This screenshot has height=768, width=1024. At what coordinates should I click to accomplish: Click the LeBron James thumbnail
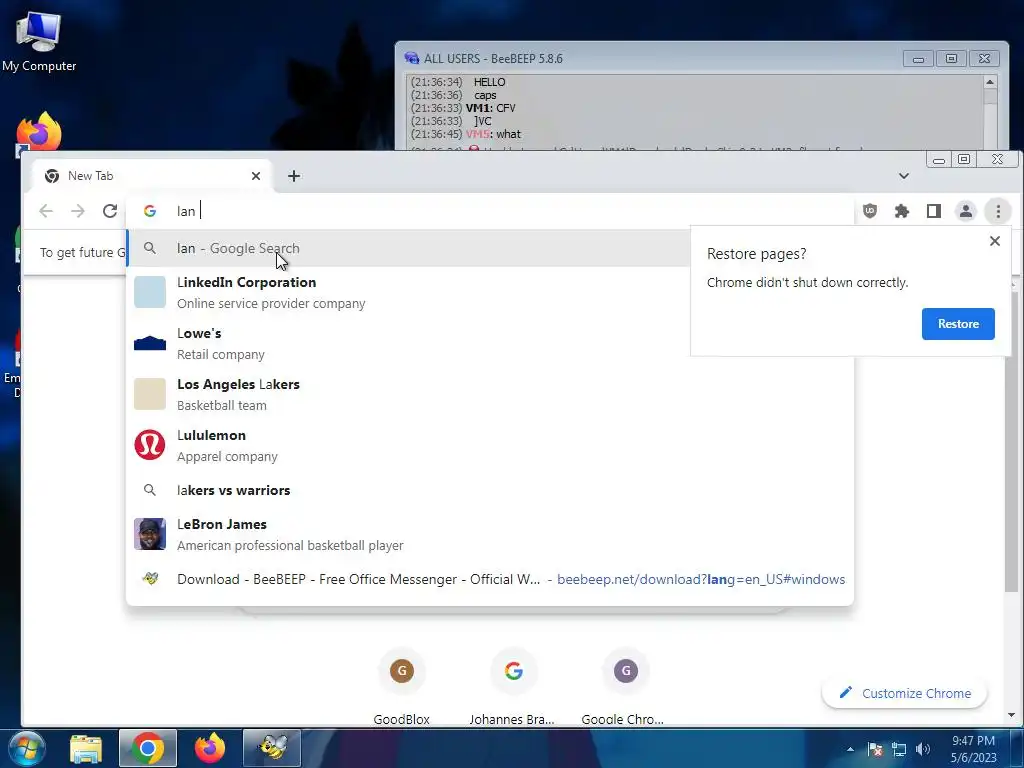[x=150, y=534]
